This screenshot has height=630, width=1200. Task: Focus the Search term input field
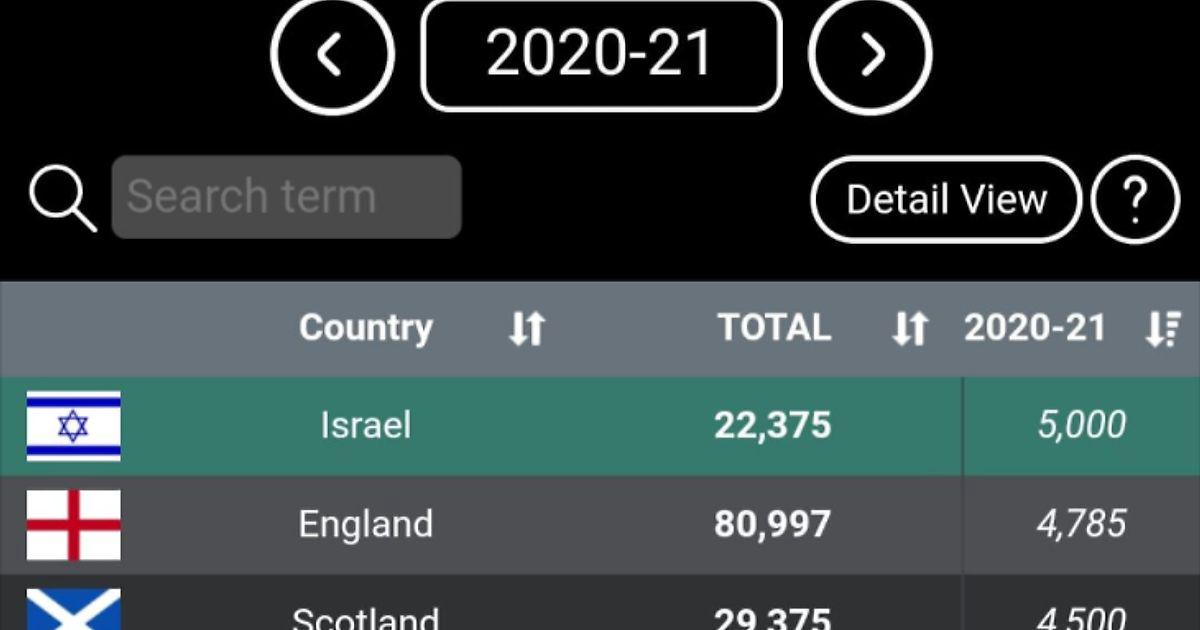tap(286, 197)
